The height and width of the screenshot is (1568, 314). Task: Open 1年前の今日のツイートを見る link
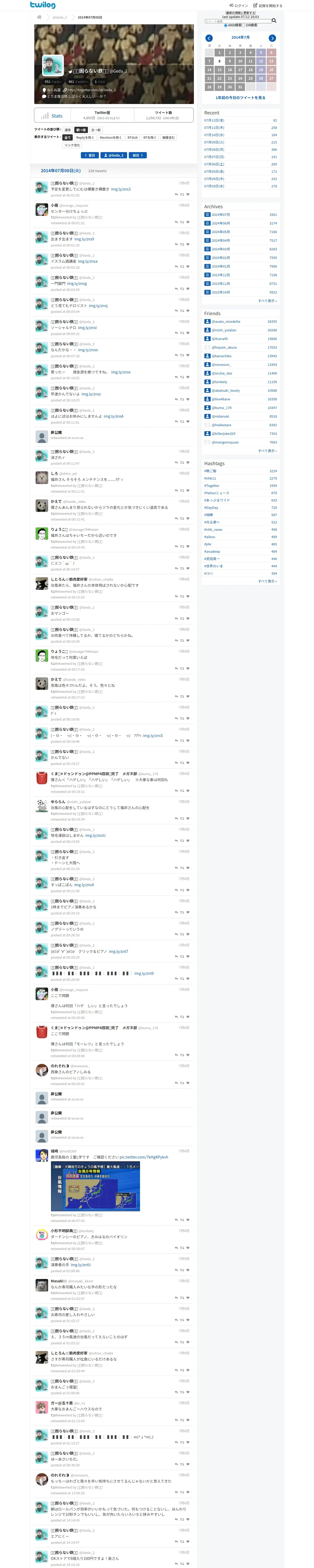click(x=240, y=97)
